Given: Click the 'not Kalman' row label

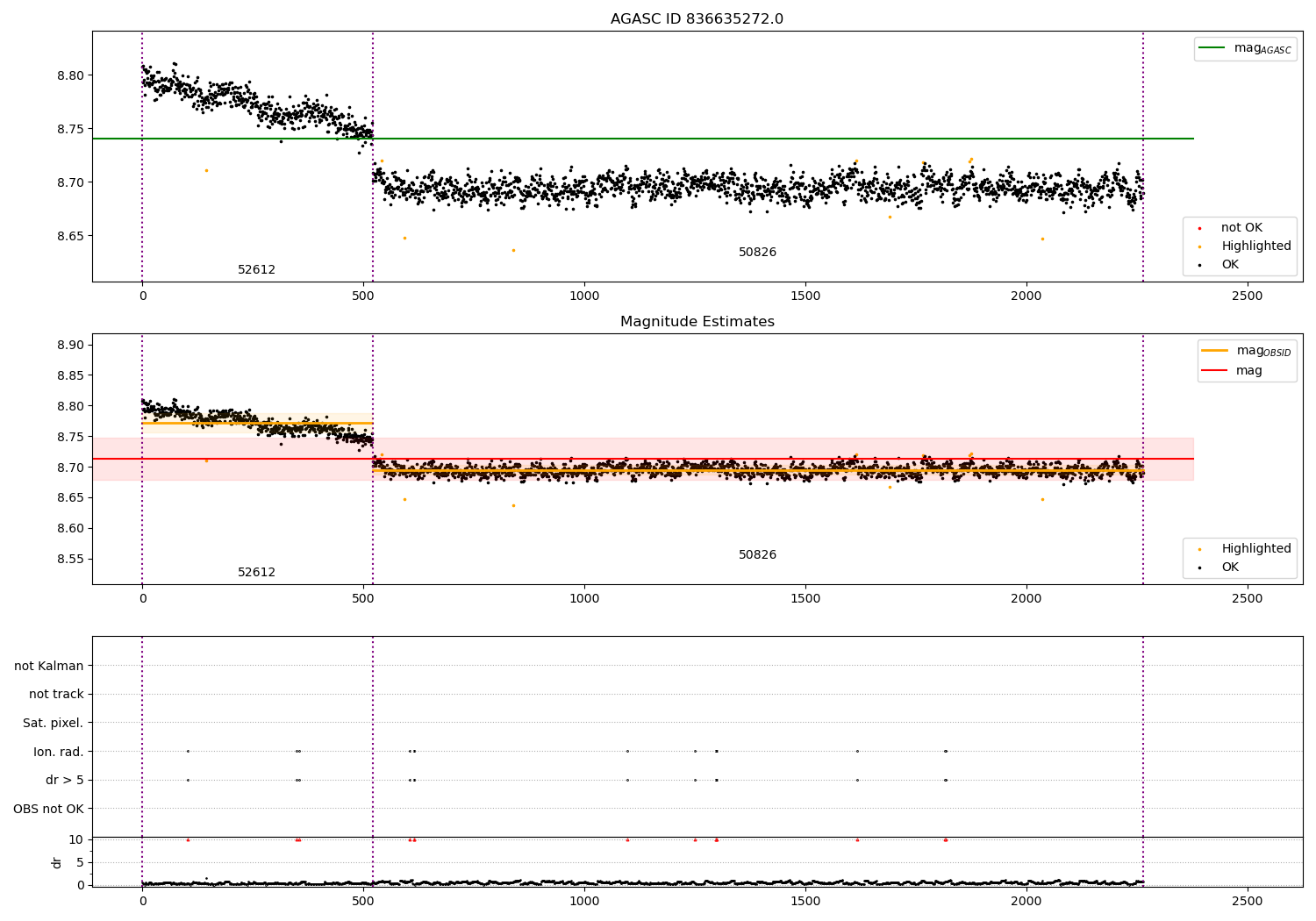Looking at the screenshot, I should (49, 667).
